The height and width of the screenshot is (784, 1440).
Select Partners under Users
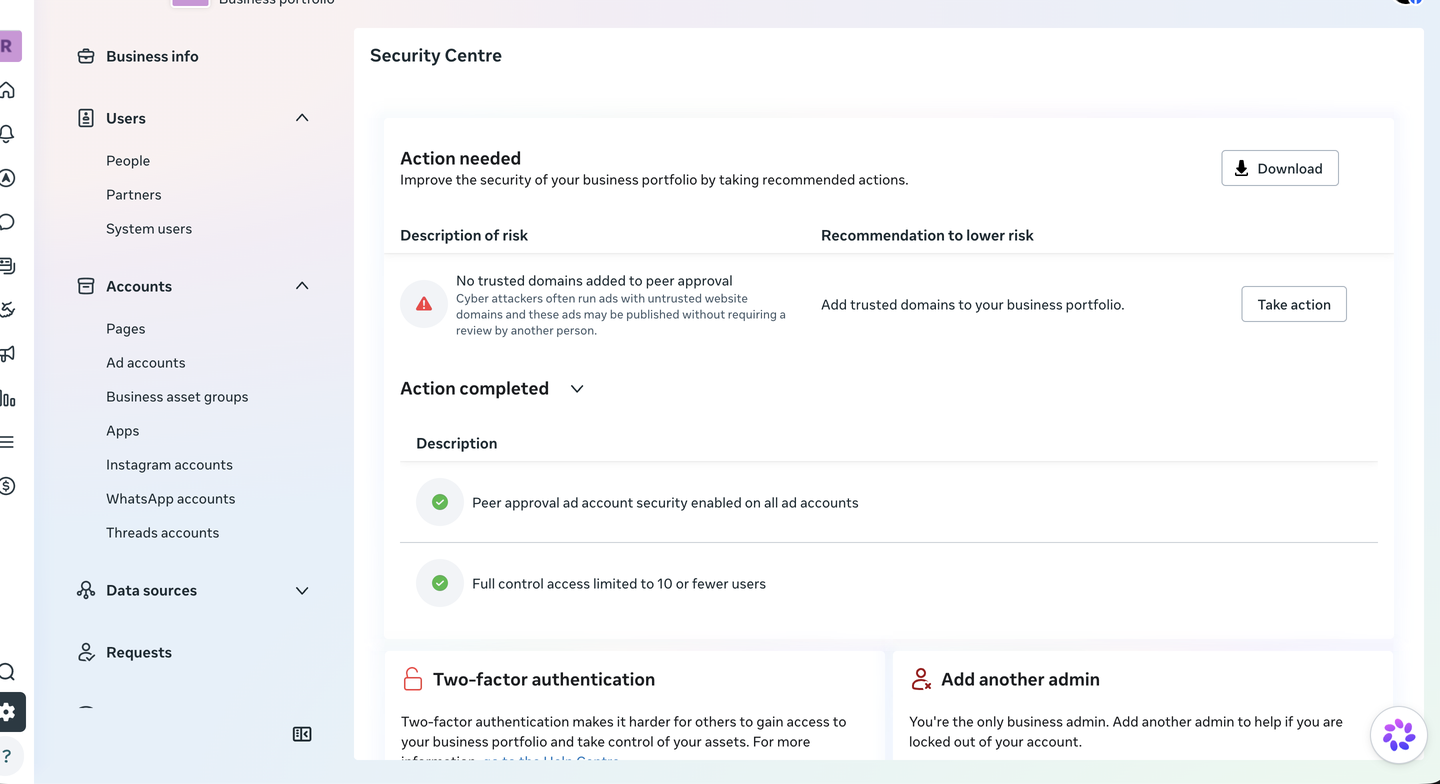click(x=134, y=195)
